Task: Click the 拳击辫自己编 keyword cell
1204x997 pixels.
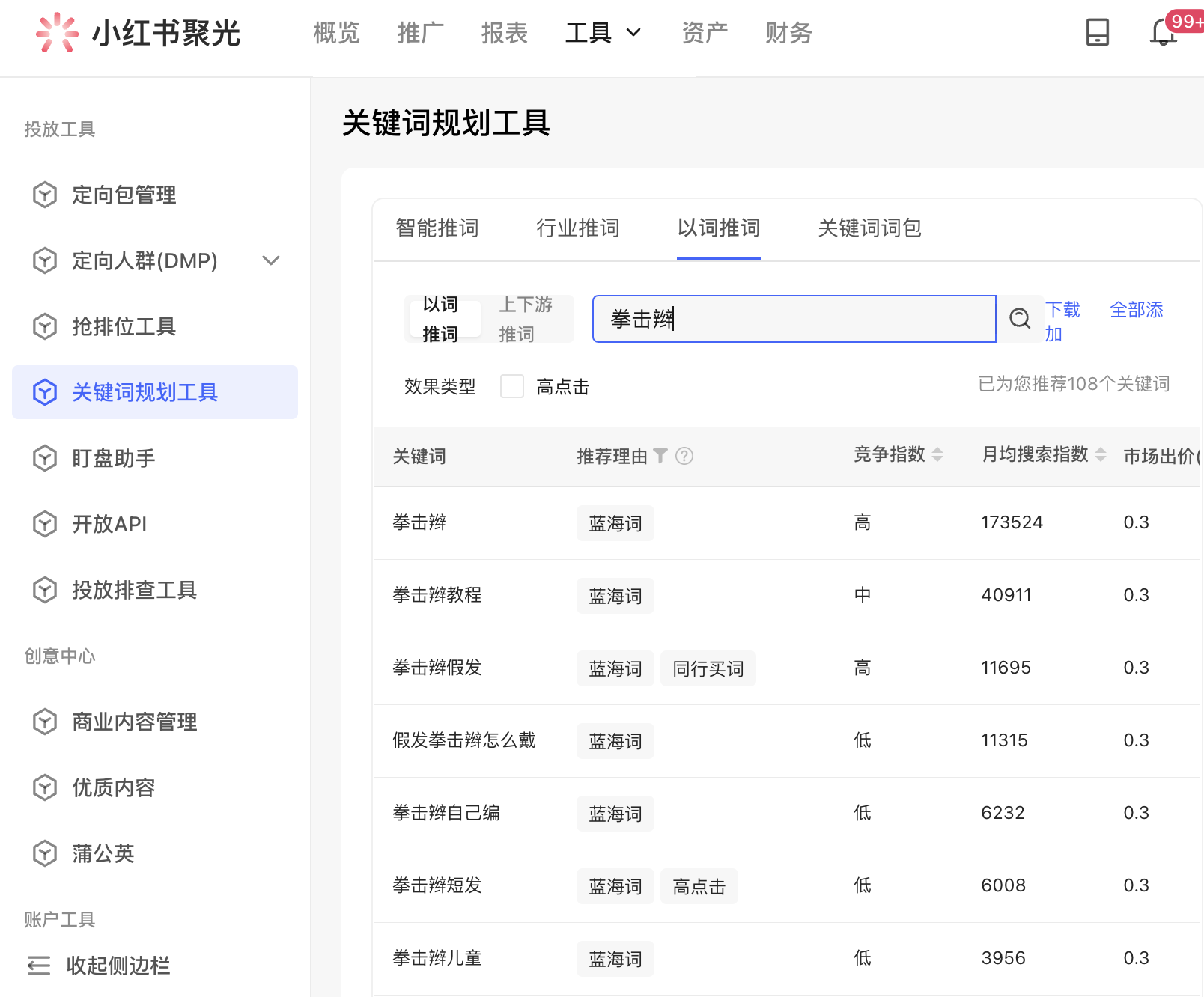Action: click(x=446, y=813)
